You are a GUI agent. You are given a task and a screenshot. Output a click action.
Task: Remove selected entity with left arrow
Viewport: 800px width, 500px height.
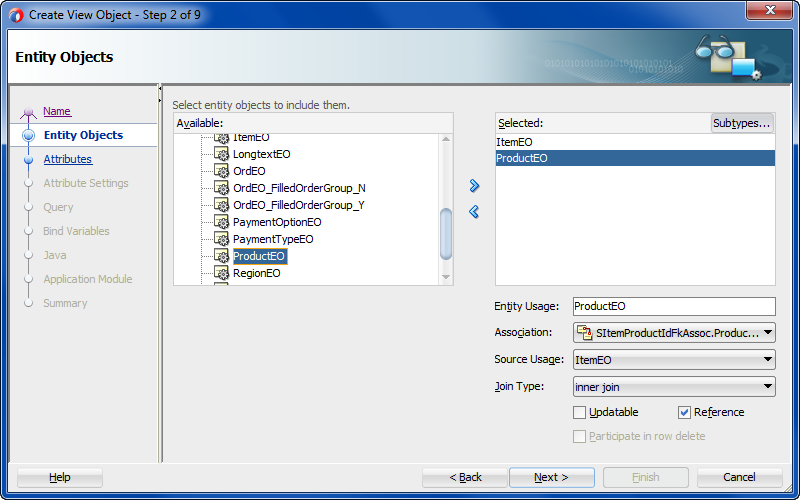[474, 211]
